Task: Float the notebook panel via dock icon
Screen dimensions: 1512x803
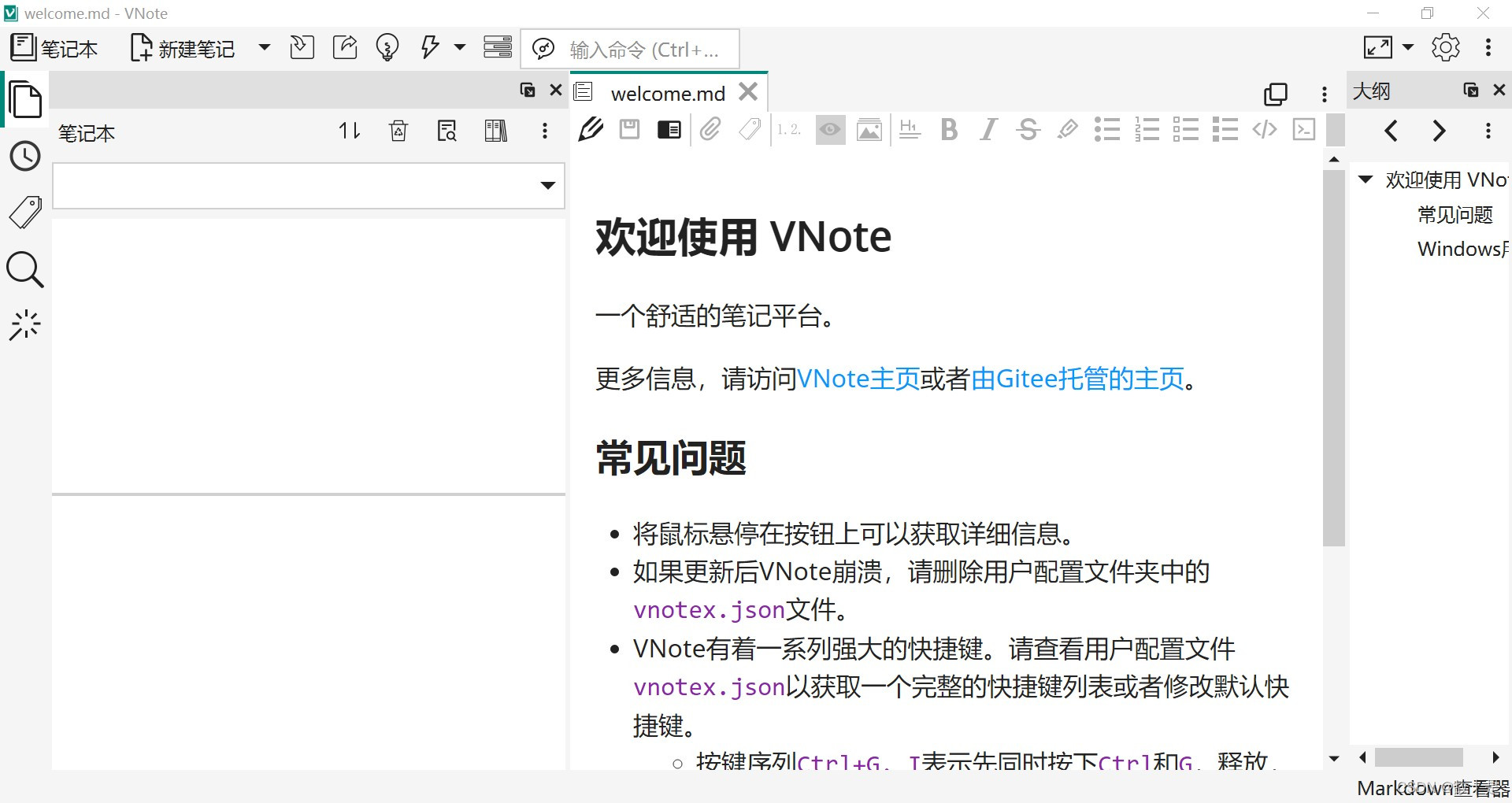Action: [528, 90]
